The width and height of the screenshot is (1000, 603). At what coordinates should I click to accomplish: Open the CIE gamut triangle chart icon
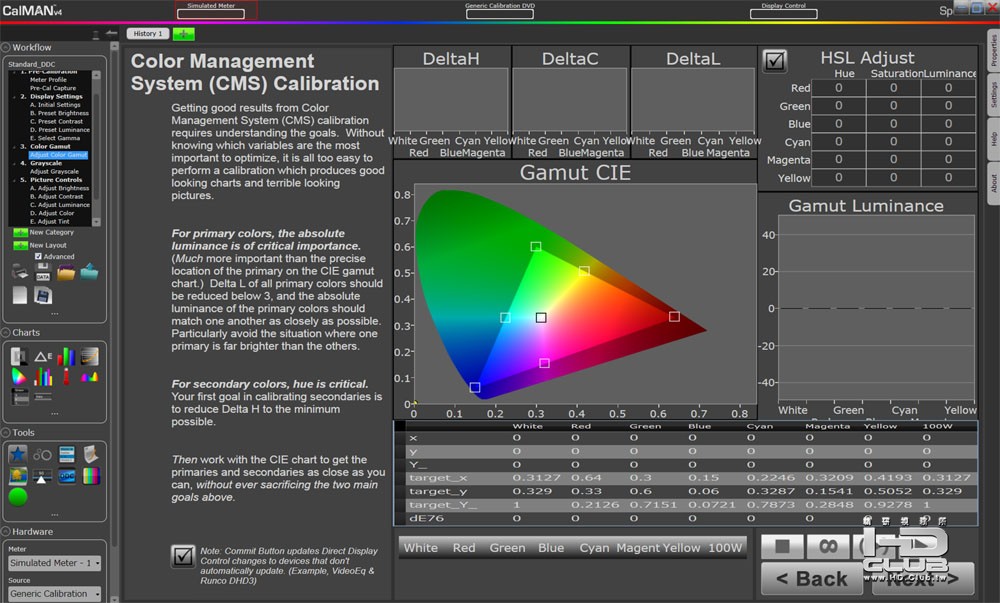click(19, 377)
